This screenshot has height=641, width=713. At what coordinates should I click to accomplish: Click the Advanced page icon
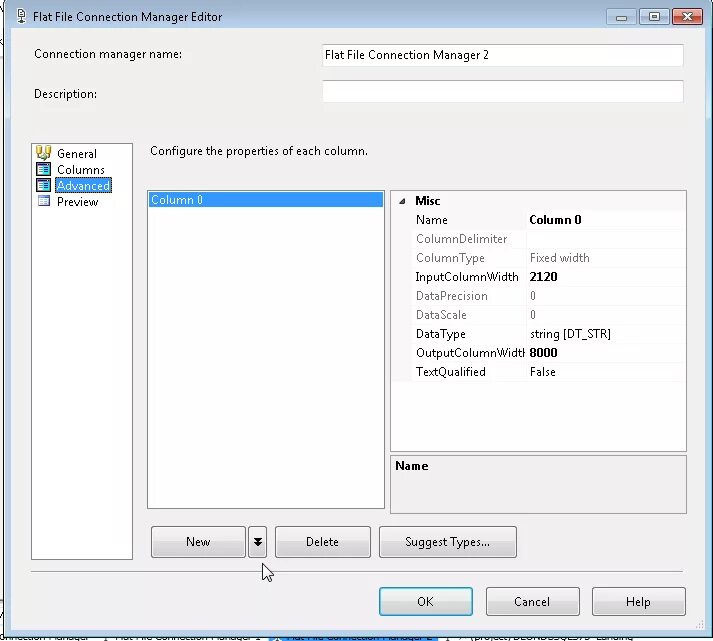click(44, 185)
